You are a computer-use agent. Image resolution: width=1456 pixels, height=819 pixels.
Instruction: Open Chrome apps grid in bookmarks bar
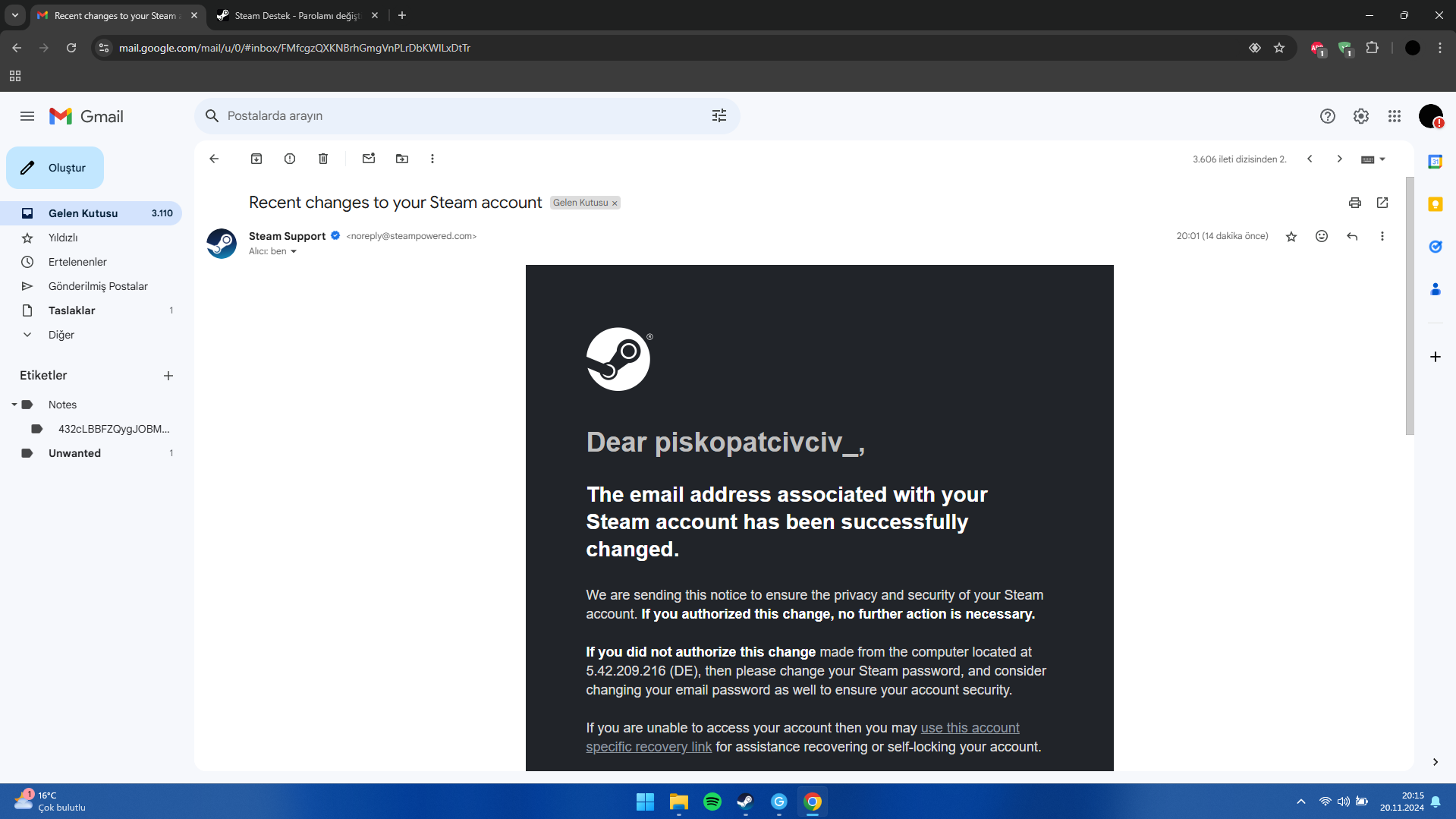[x=15, y=76]
